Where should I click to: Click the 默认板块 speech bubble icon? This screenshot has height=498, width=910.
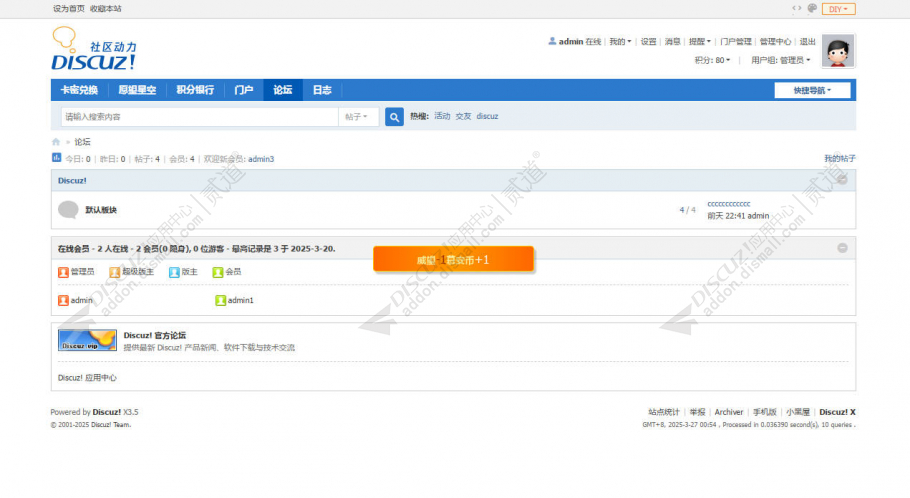pos(68,210)
